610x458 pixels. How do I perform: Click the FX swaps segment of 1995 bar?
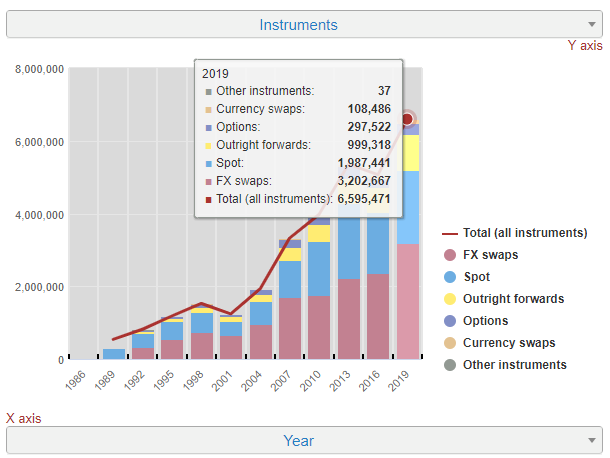coord(172,349)
